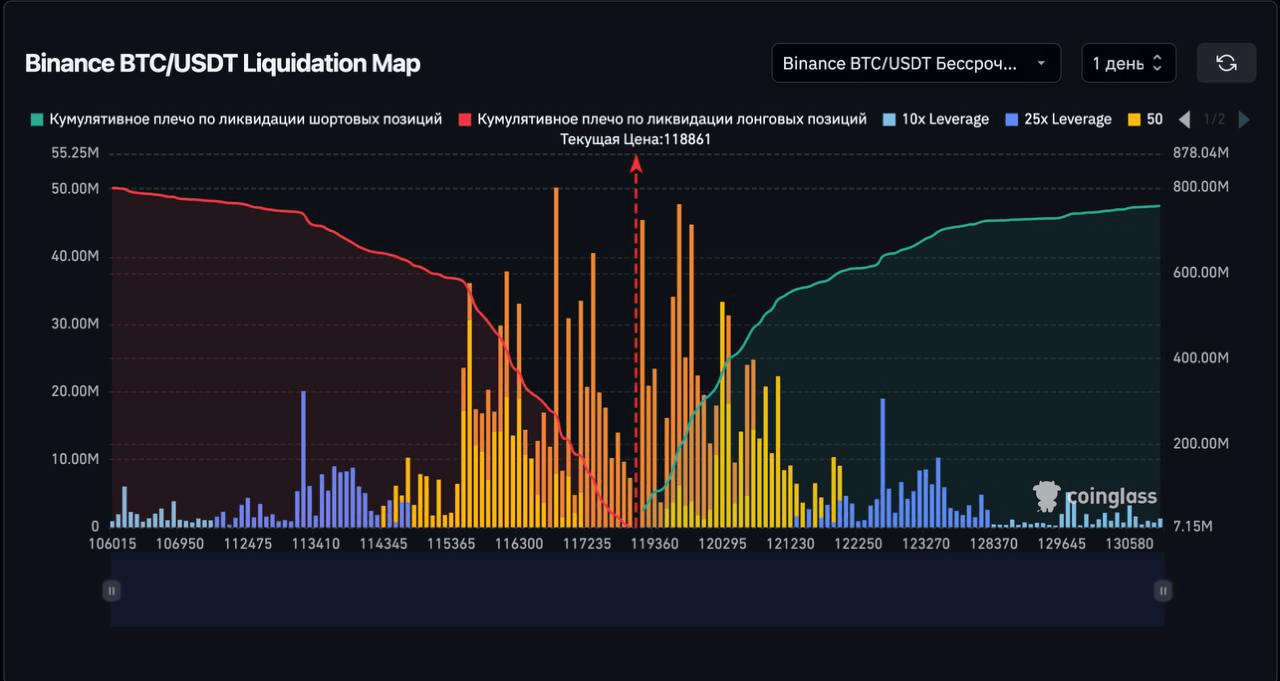Click the 55.25M left axis label

click(75, 153)
